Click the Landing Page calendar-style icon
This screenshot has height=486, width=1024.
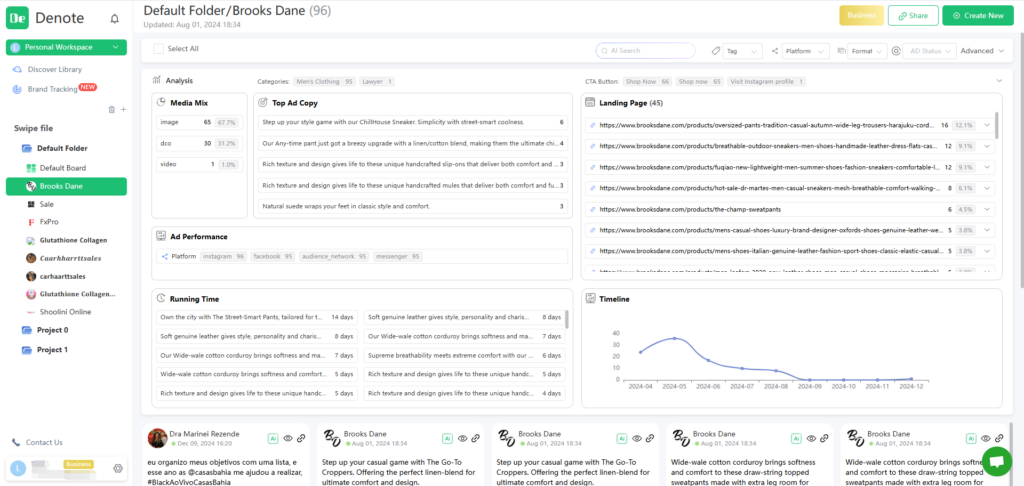(x=590, y=103)
